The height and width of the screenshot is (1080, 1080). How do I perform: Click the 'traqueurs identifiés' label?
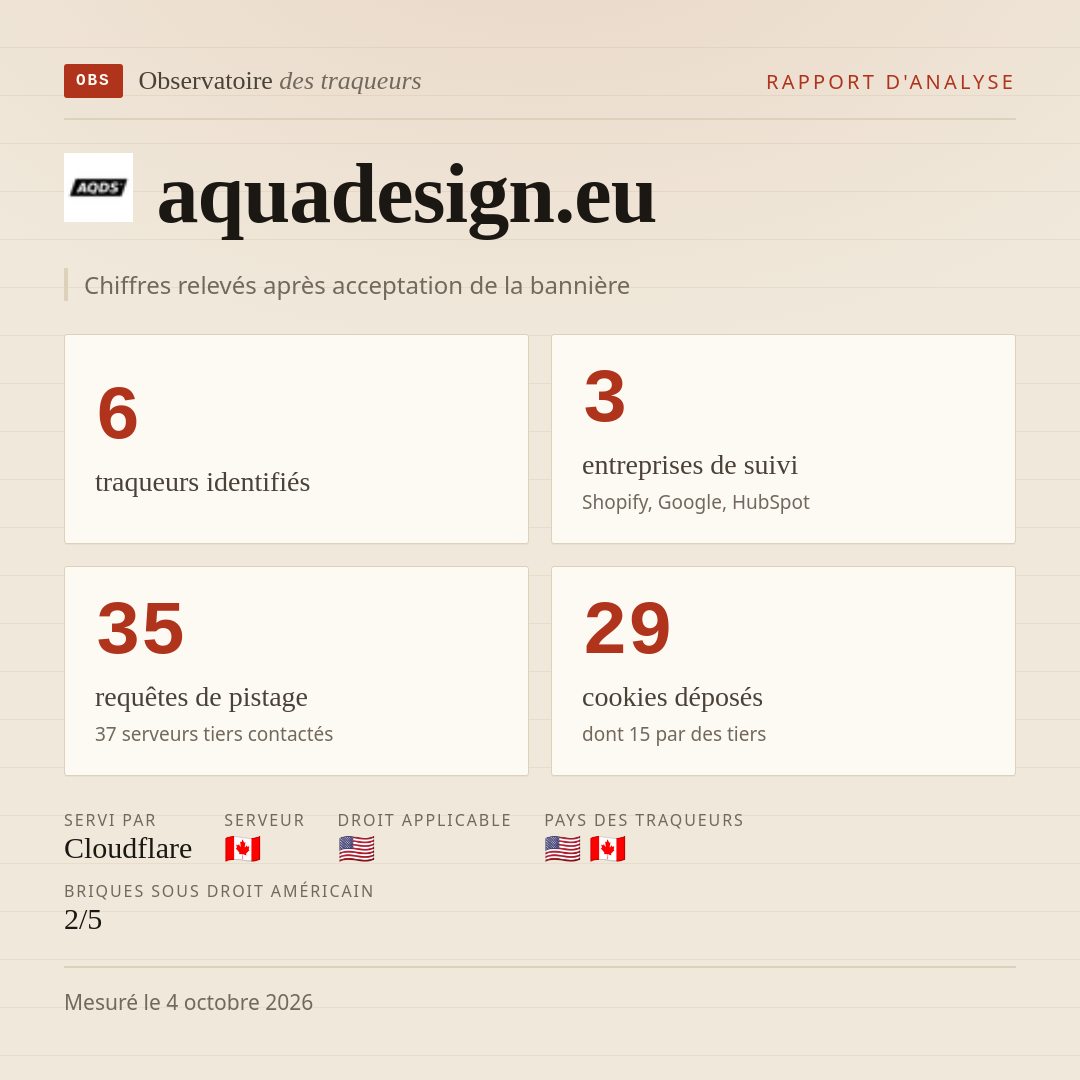coord(202,482)
